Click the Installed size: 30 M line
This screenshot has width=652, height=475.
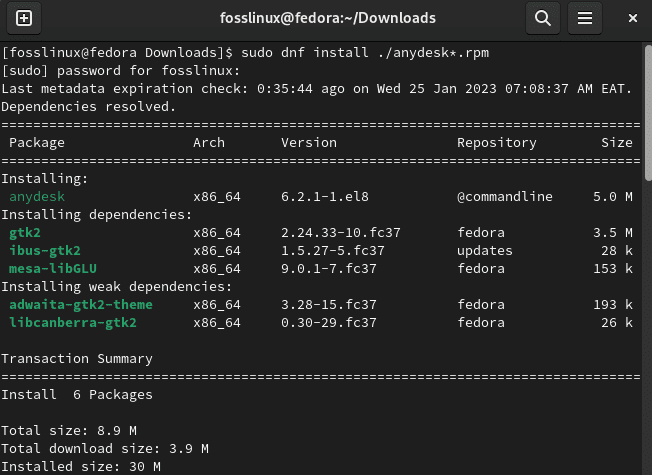coord(81,467)
